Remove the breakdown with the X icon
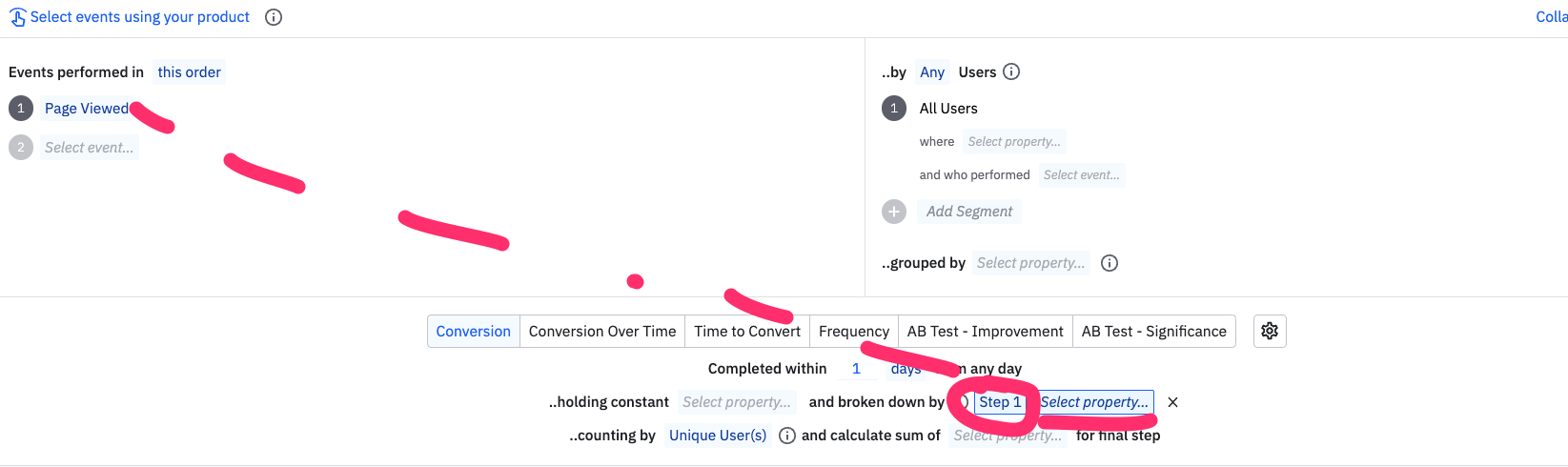 coord(1173,402)
